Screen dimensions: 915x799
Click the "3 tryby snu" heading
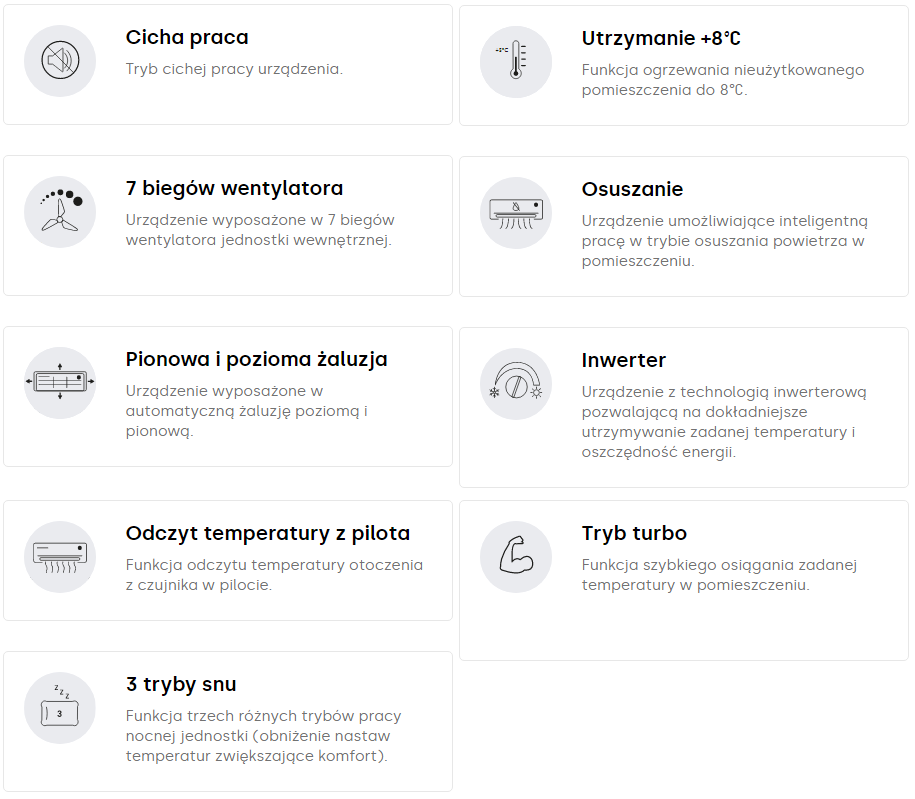pyautogui.click(x=181, y=684)
